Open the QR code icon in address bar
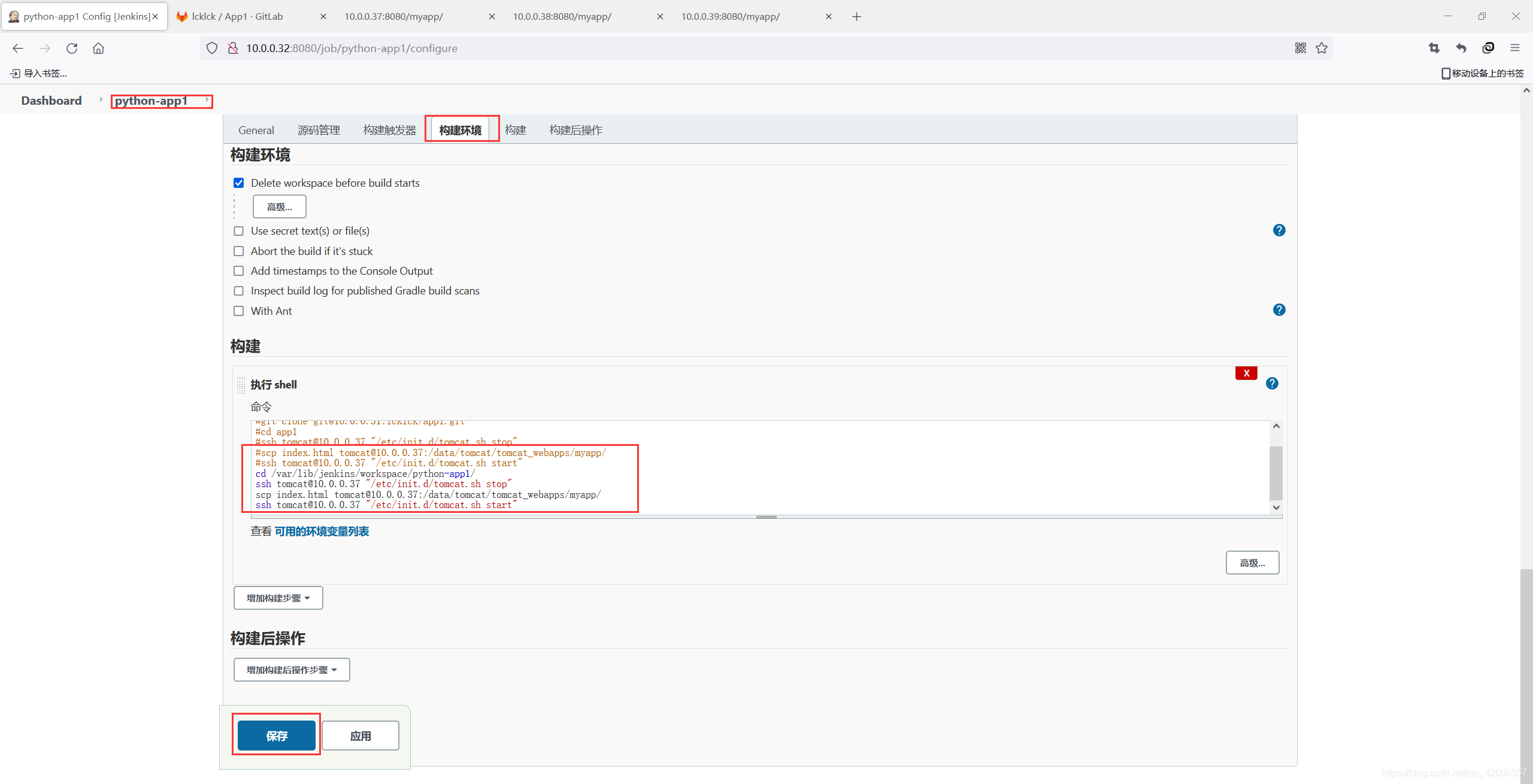The image size is (1533, 784). coord(1300,48)
